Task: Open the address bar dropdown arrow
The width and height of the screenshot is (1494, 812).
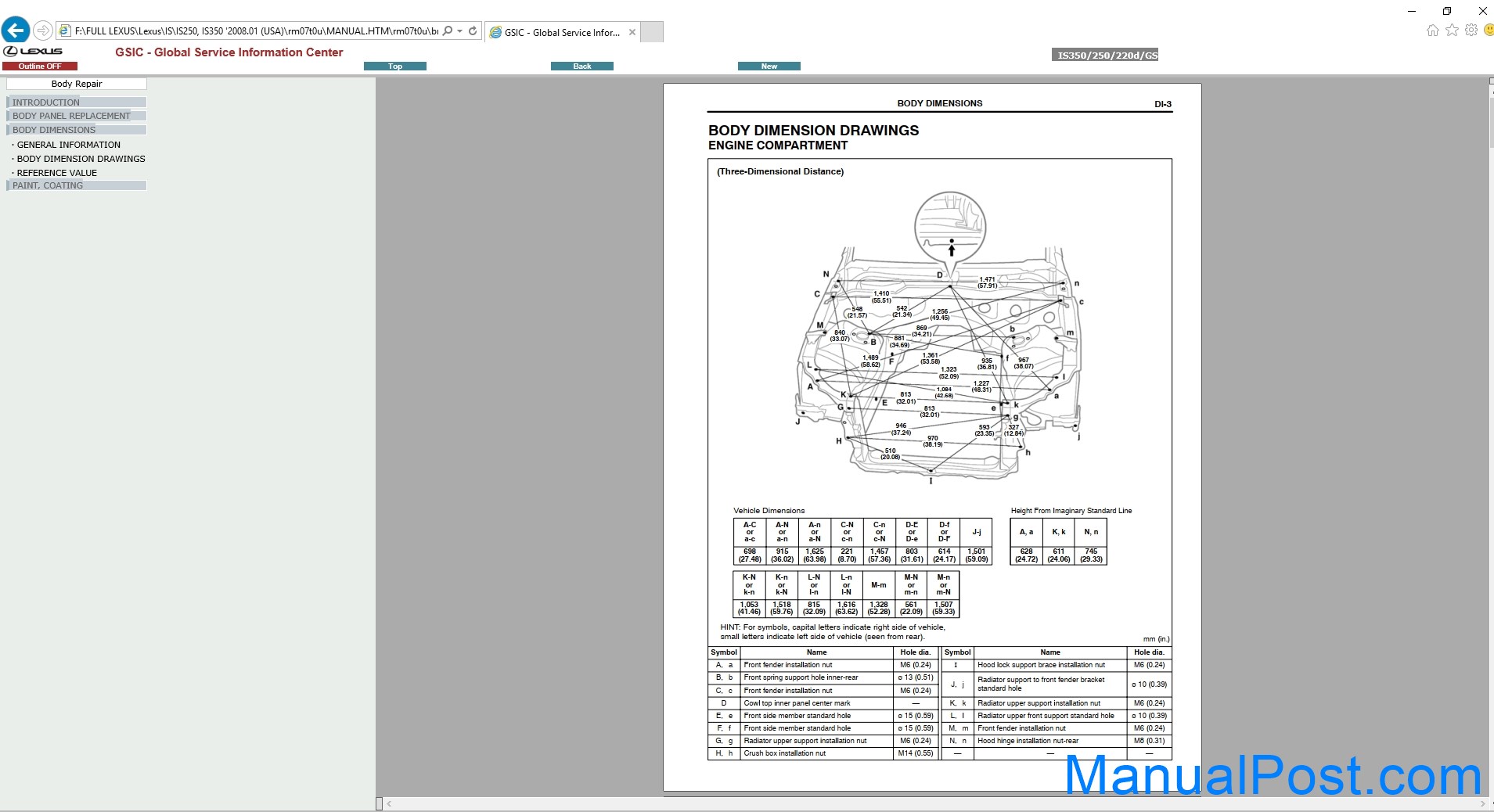Action: coord(460,31)
